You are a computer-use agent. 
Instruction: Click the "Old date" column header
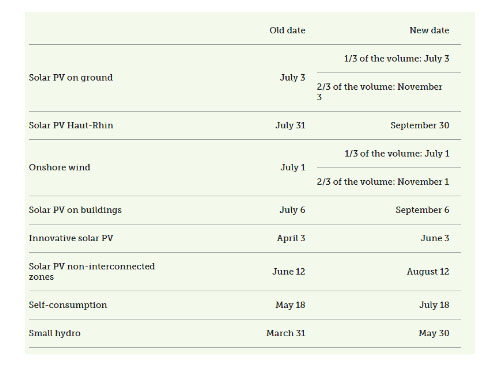coord(287,30)
